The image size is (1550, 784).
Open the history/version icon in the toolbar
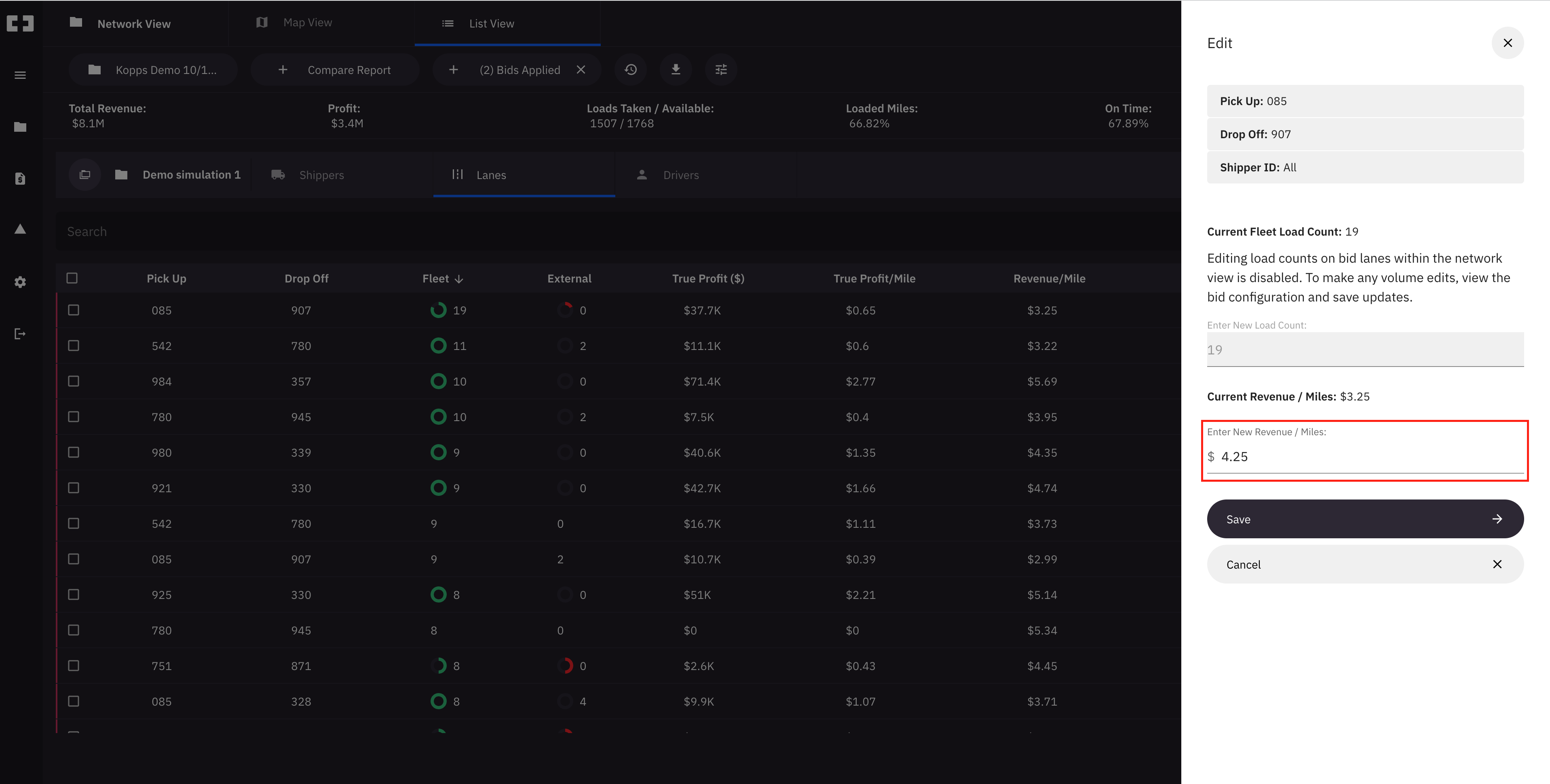coord(631,69)
